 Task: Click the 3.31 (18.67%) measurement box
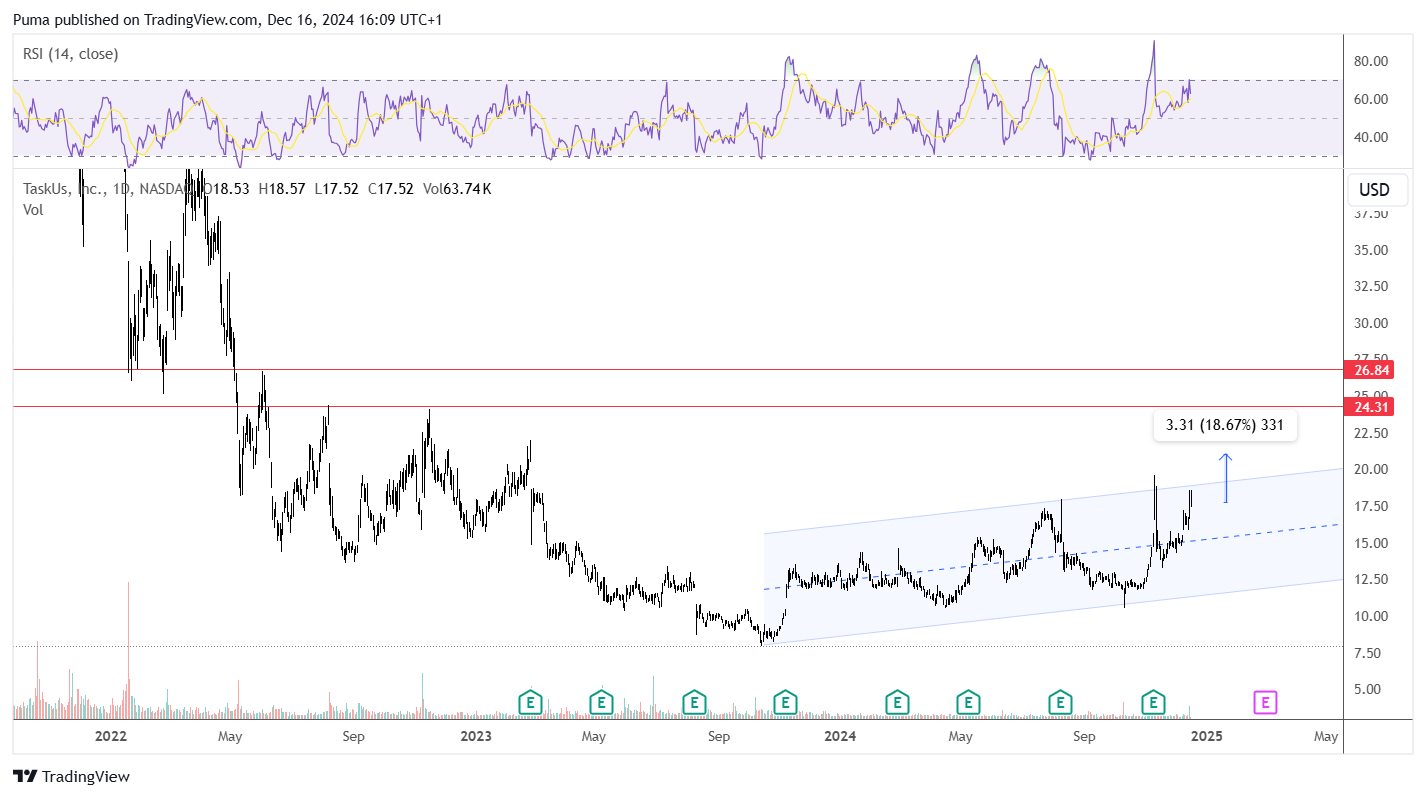coord(1225,426)
